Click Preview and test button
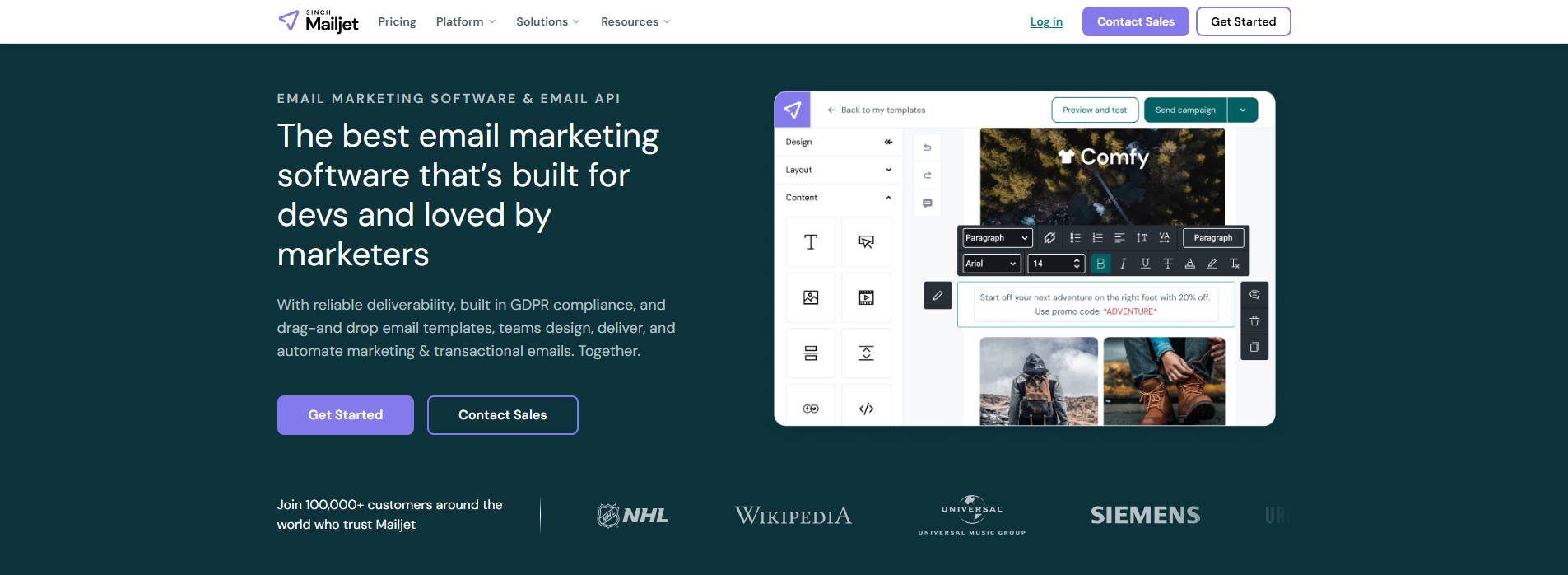The image size is (1568, 575). pyautogui.click(x=1095, y=110)
